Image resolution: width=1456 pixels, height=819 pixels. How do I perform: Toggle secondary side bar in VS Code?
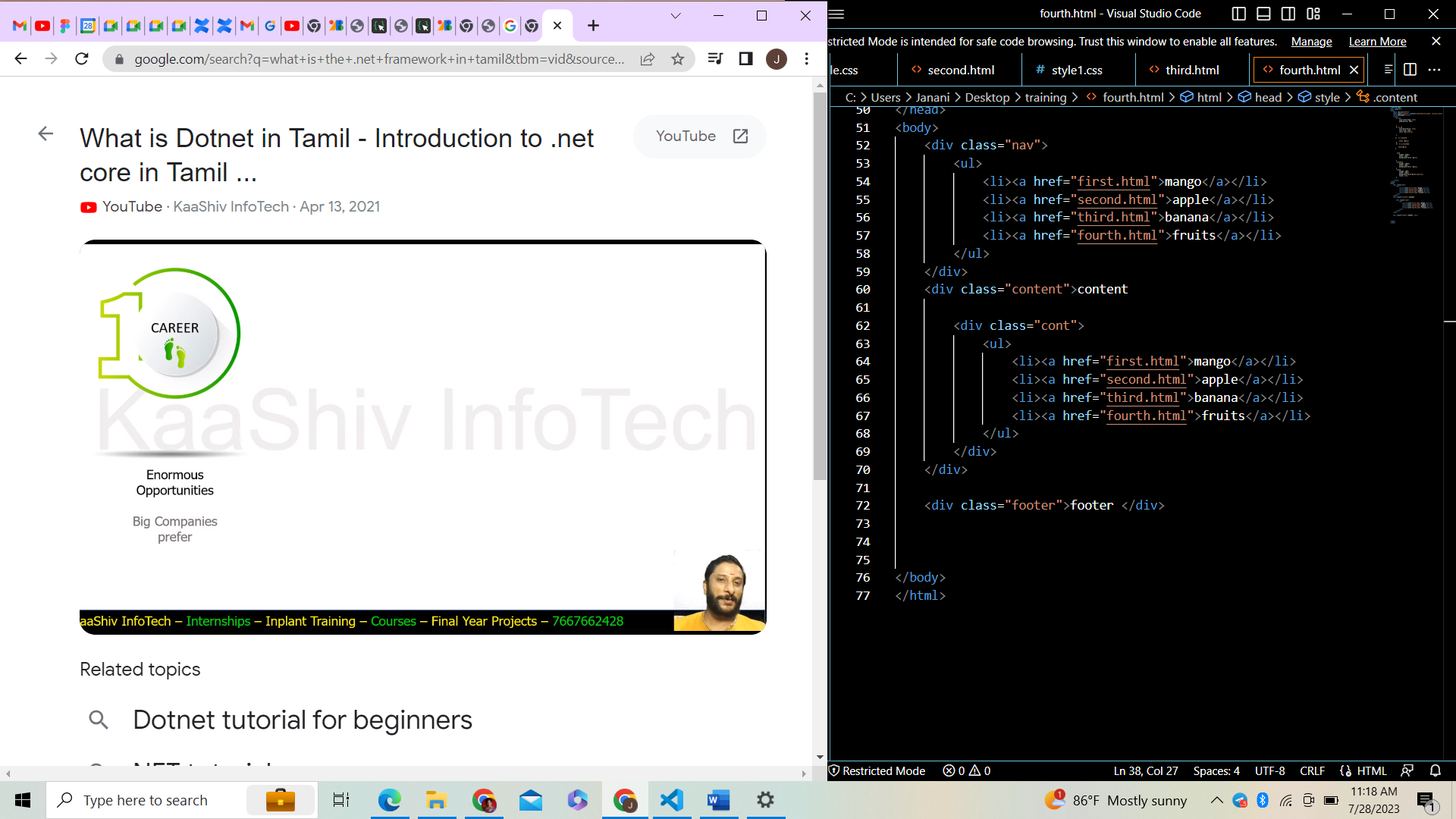pyautogui.click(x=1288, y=14)
